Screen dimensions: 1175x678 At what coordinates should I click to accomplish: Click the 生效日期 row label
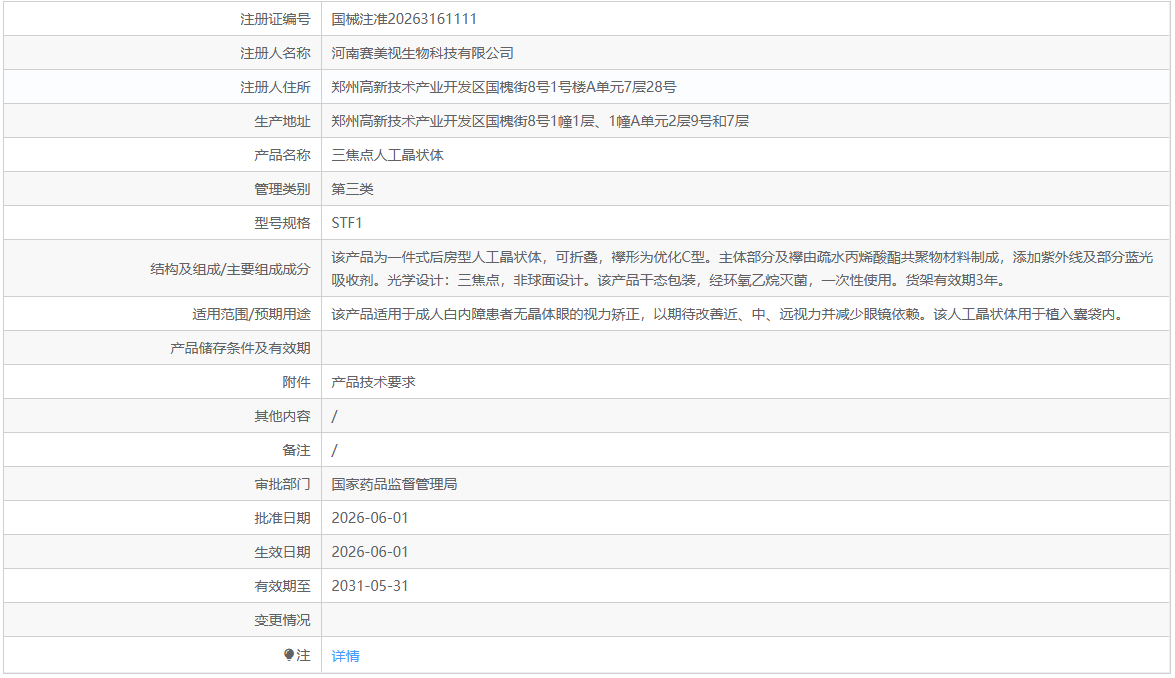pos(282,552)
